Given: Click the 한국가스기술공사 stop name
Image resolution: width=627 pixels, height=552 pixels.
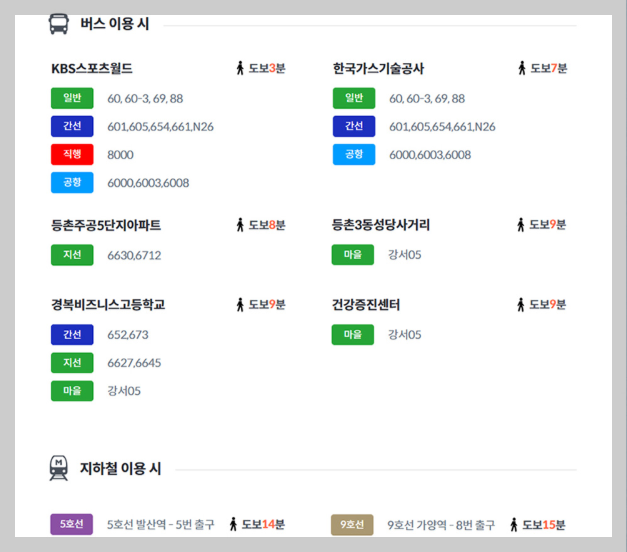Looking at the screenshot, I should [379, 68].
